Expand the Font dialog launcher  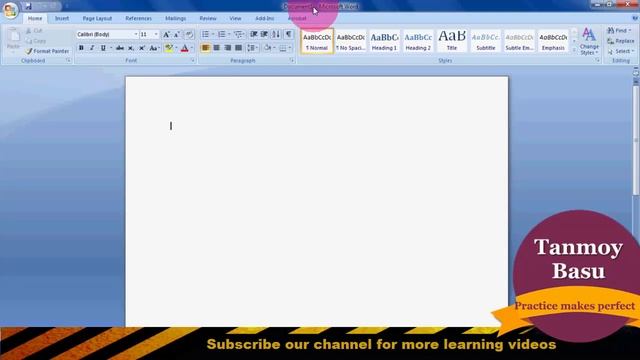coord(193,60)
